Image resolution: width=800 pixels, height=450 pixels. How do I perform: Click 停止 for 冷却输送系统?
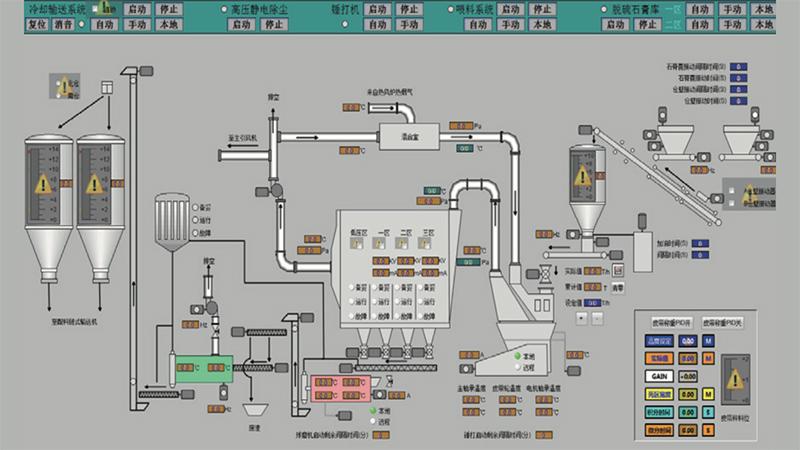pyautogui.click(x=169, y=9)
